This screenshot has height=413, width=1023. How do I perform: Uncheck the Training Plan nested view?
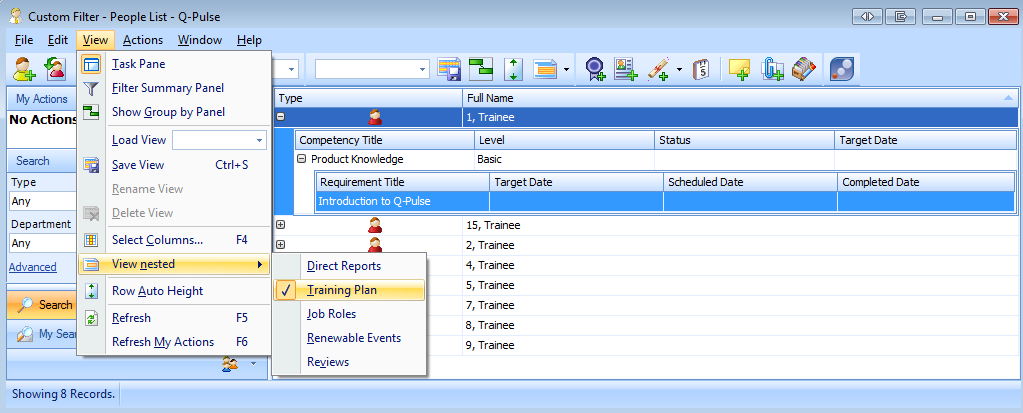coord(349,290)
